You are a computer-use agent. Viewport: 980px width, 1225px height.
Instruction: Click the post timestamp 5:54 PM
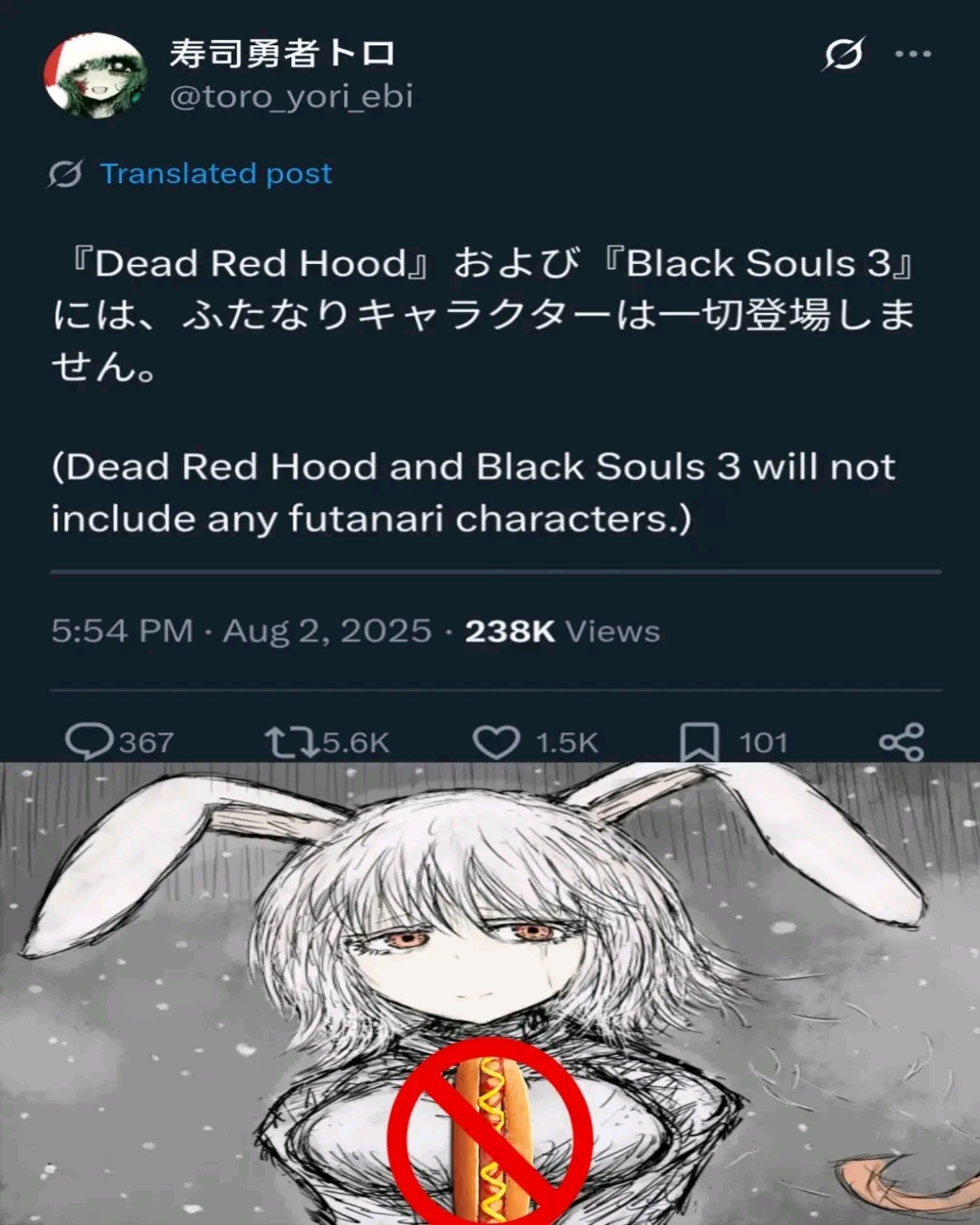122,631
